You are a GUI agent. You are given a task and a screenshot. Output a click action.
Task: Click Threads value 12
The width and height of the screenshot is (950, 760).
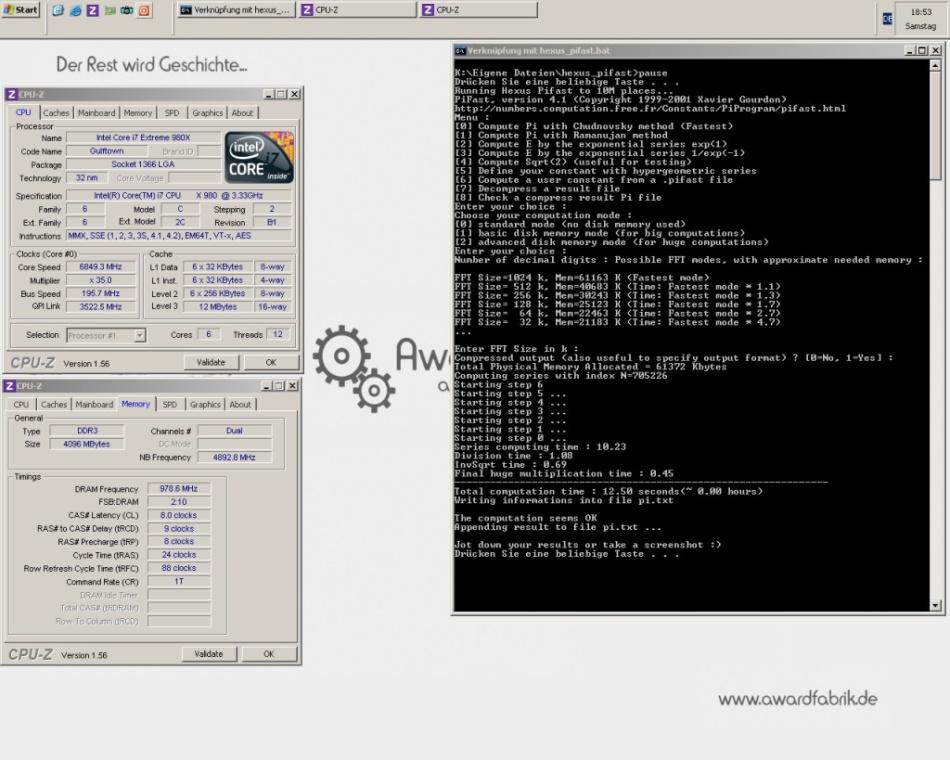278,335
